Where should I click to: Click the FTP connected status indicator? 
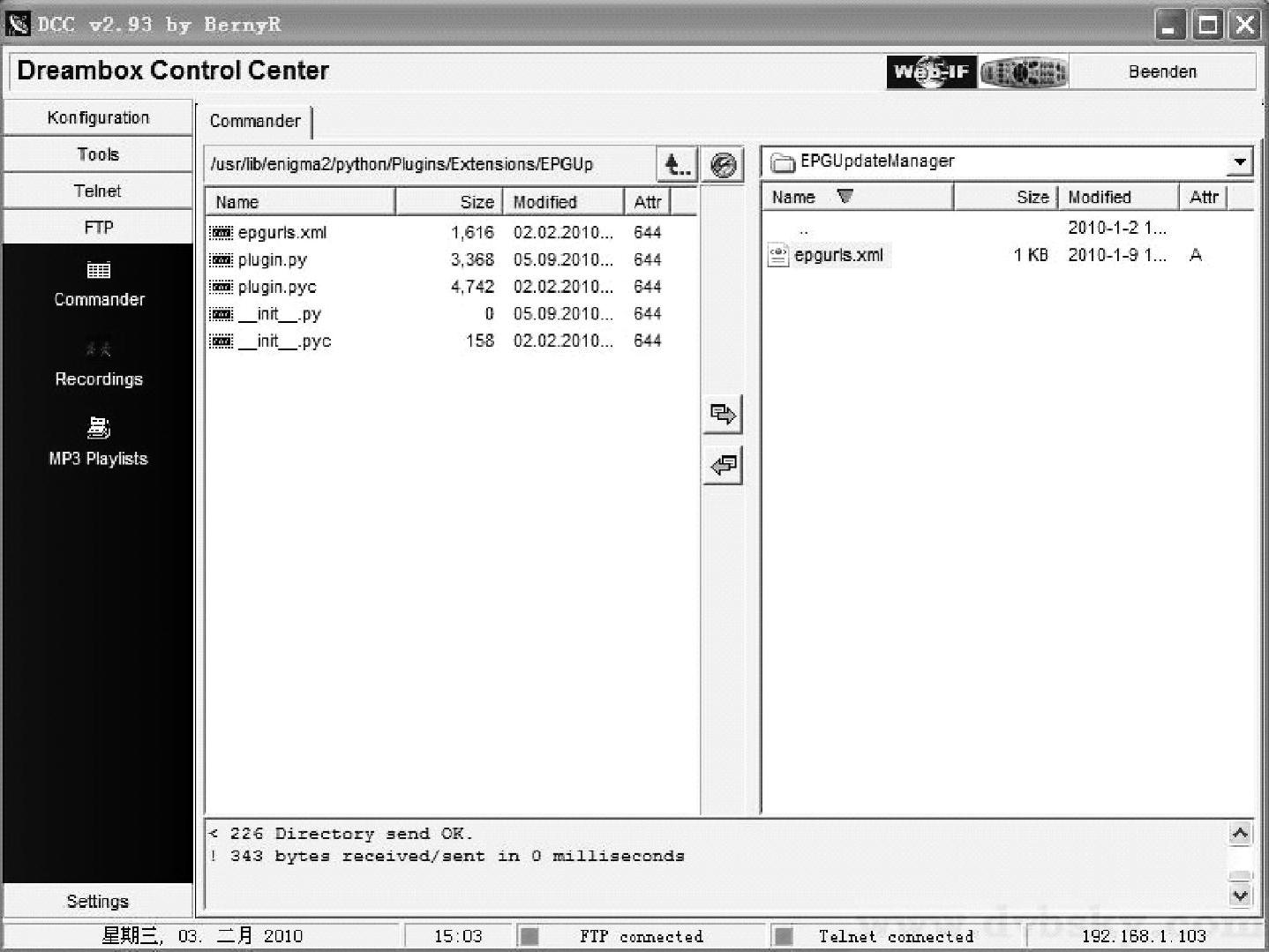(529, 937)
